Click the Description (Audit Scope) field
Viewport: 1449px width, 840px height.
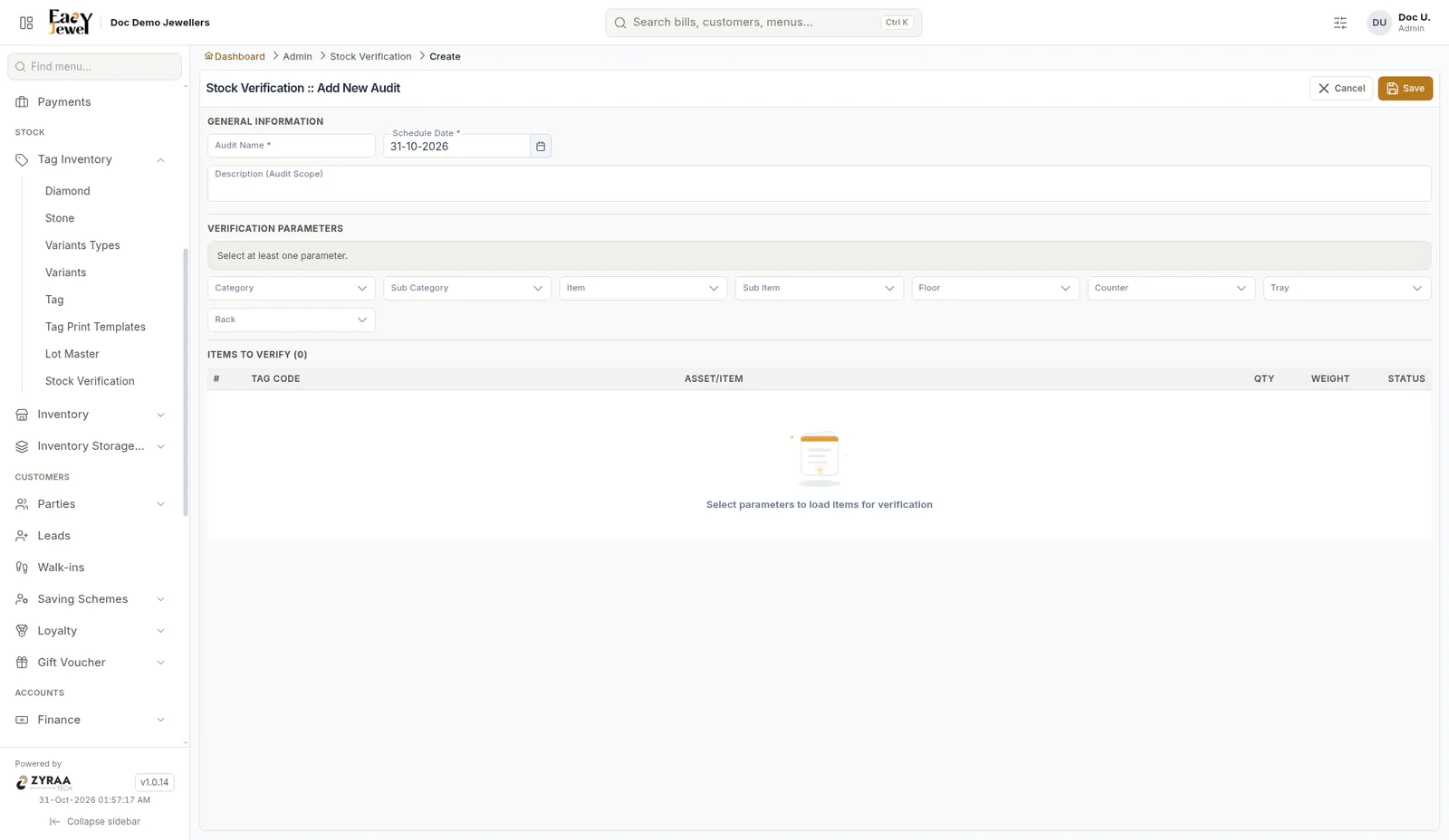[x=819, y=183]
